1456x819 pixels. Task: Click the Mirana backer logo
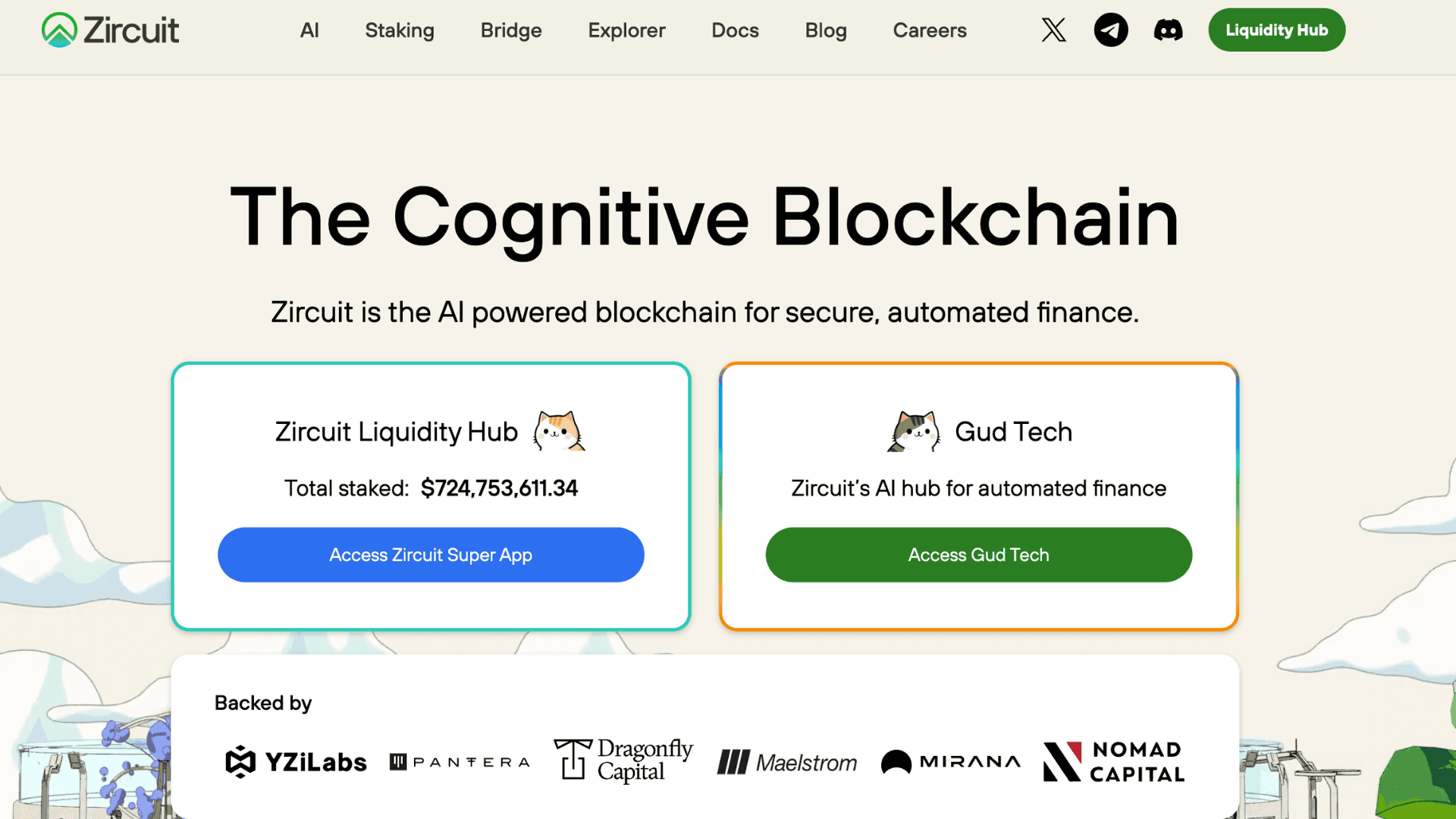(x=951, y=761)
